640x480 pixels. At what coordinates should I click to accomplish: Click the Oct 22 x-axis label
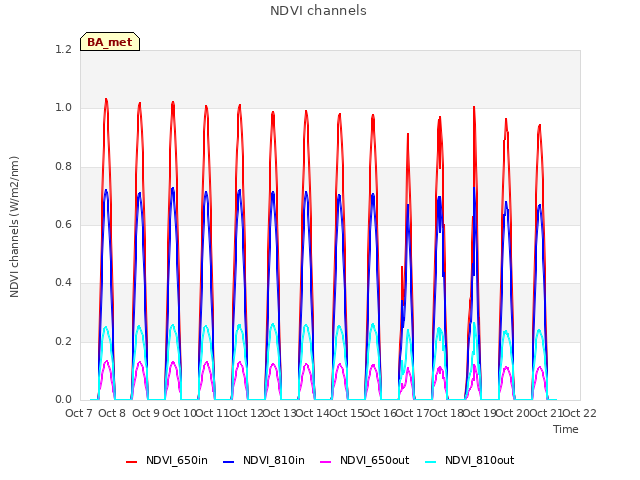click(x=580, y=413)
